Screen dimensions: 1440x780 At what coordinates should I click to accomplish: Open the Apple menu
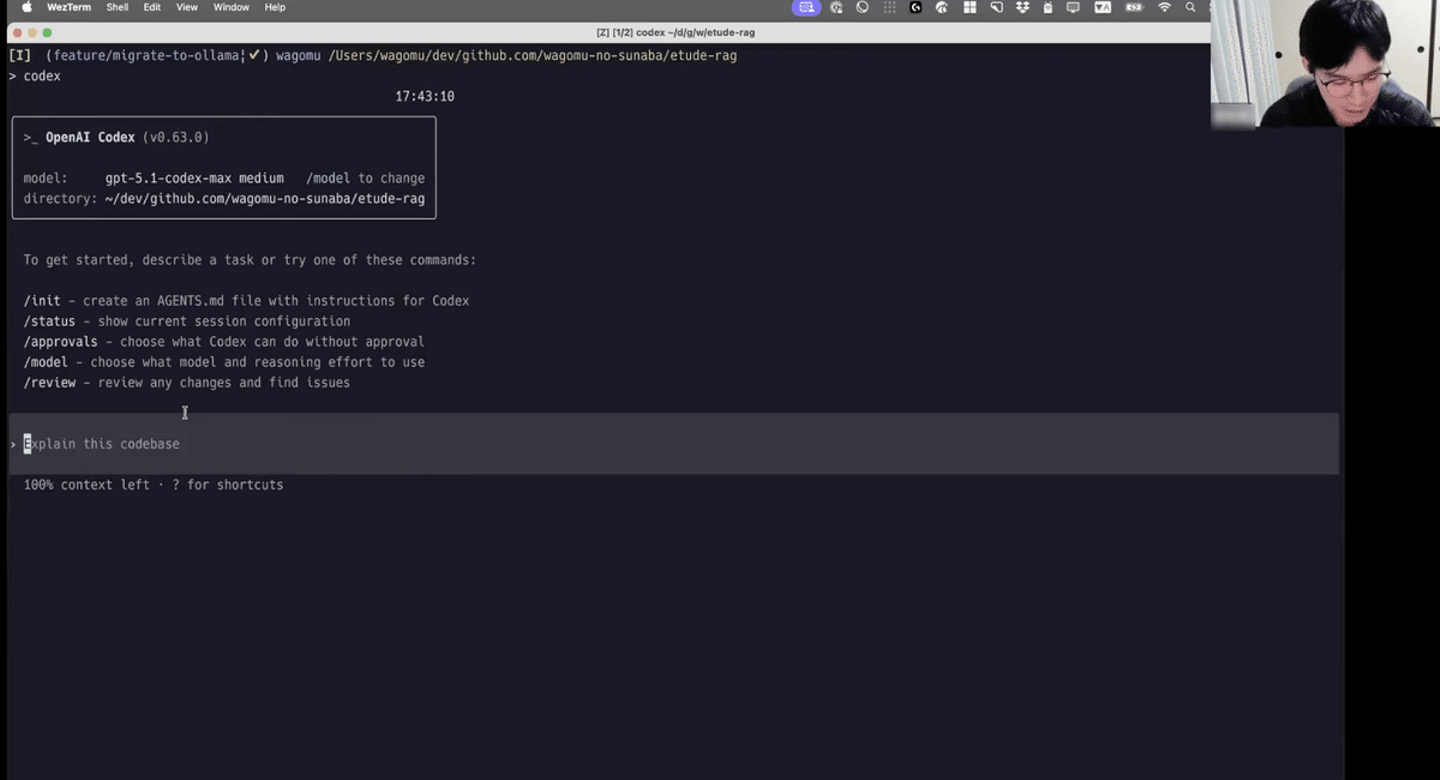click(x=27, y=7)
